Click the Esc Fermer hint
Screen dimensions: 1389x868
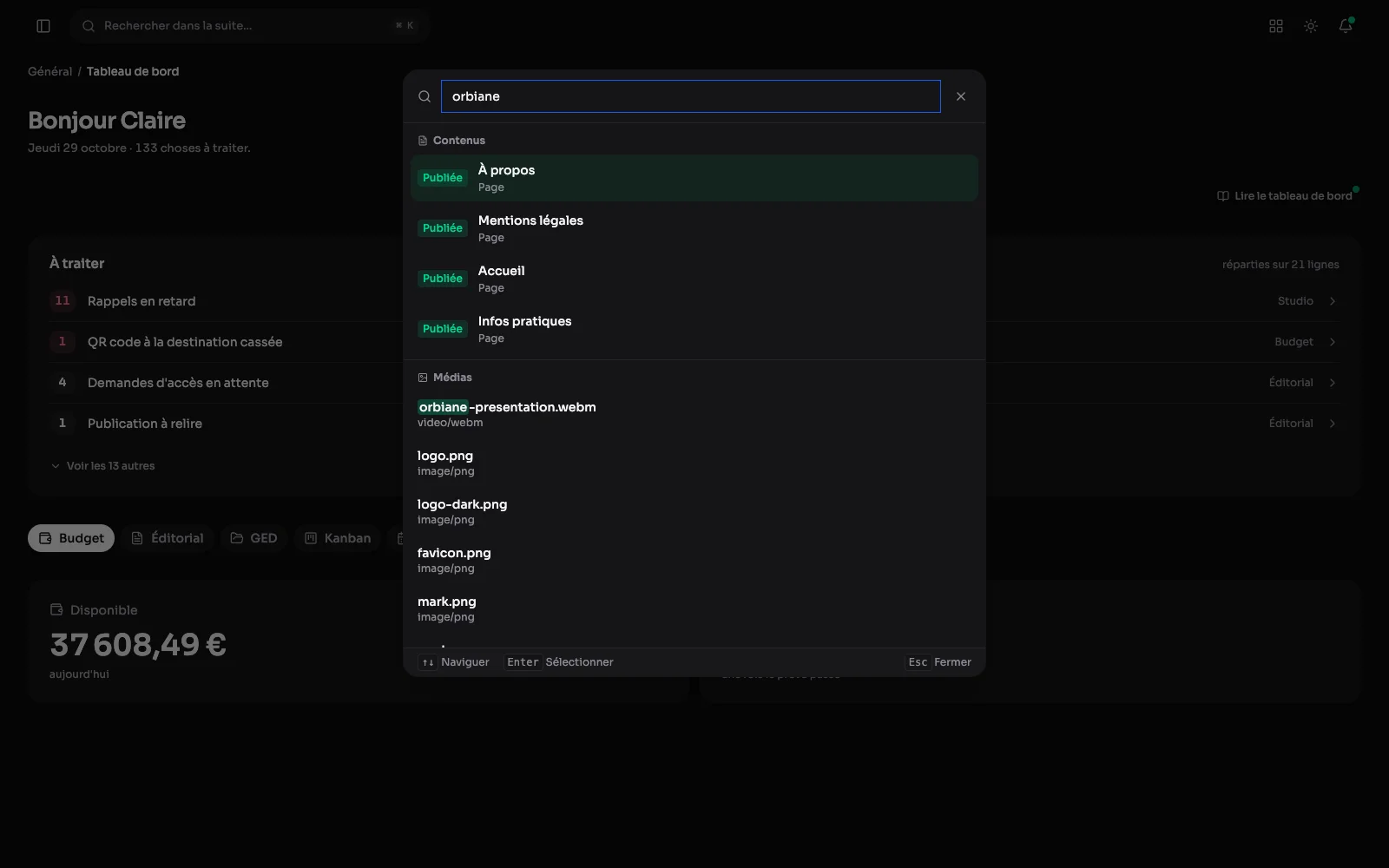click(x=938, y=662)
